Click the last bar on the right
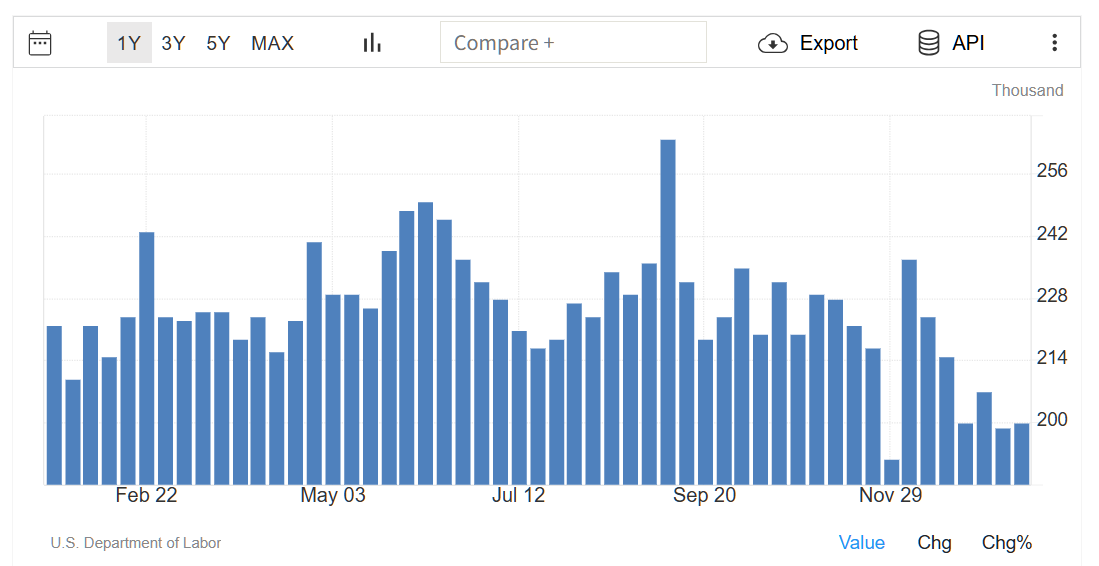This screenshot has width=1099, height=566. coord(1022,454)
